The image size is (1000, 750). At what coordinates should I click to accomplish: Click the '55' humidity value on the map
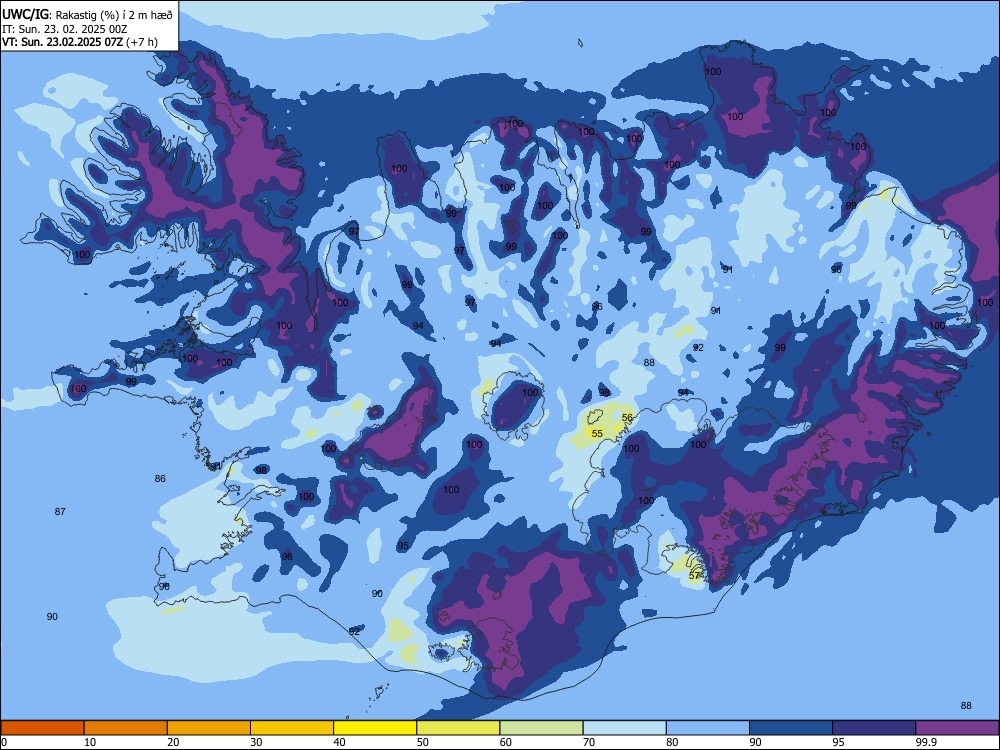click(597, 433)
